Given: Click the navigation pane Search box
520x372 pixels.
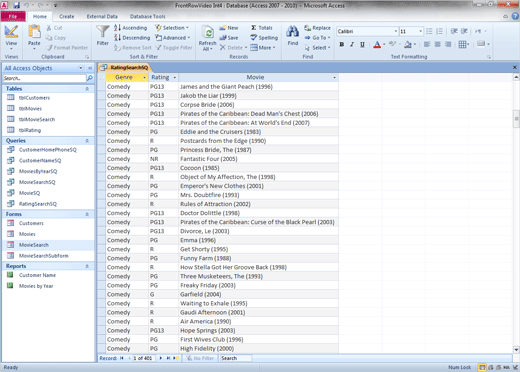Looking at the screenshot, I should (44, 78).
